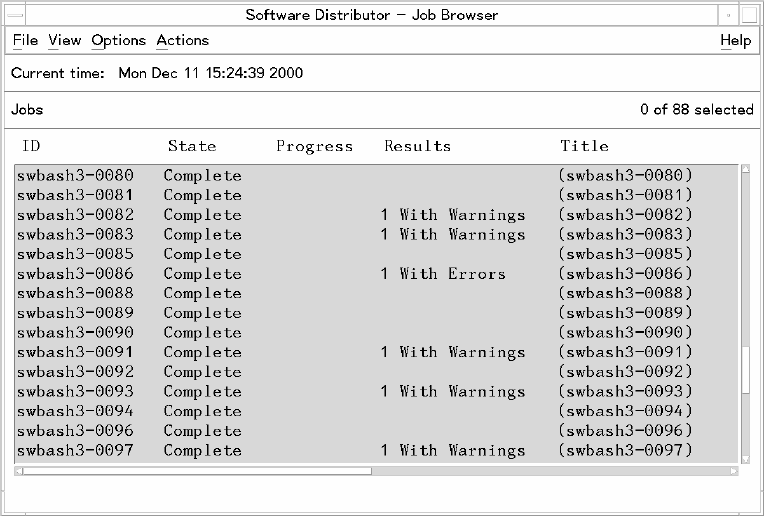Select job swbash3-0086 with errors

(x=75, y=274)
